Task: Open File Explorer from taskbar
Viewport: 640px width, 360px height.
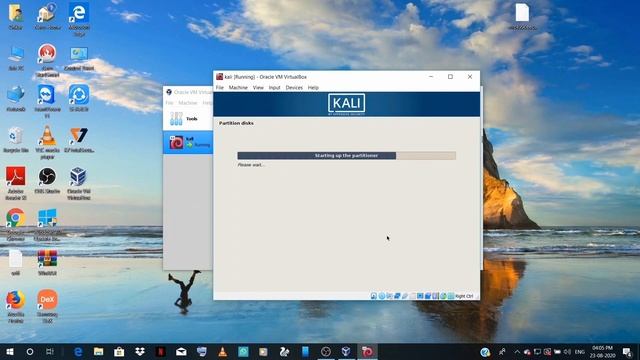Action: click(98, 351)
